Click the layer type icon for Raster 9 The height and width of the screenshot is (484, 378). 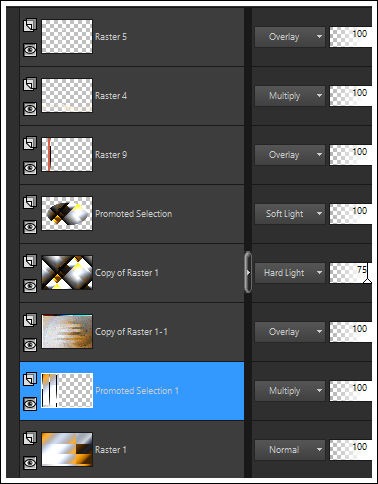click(x=30, y=143)
